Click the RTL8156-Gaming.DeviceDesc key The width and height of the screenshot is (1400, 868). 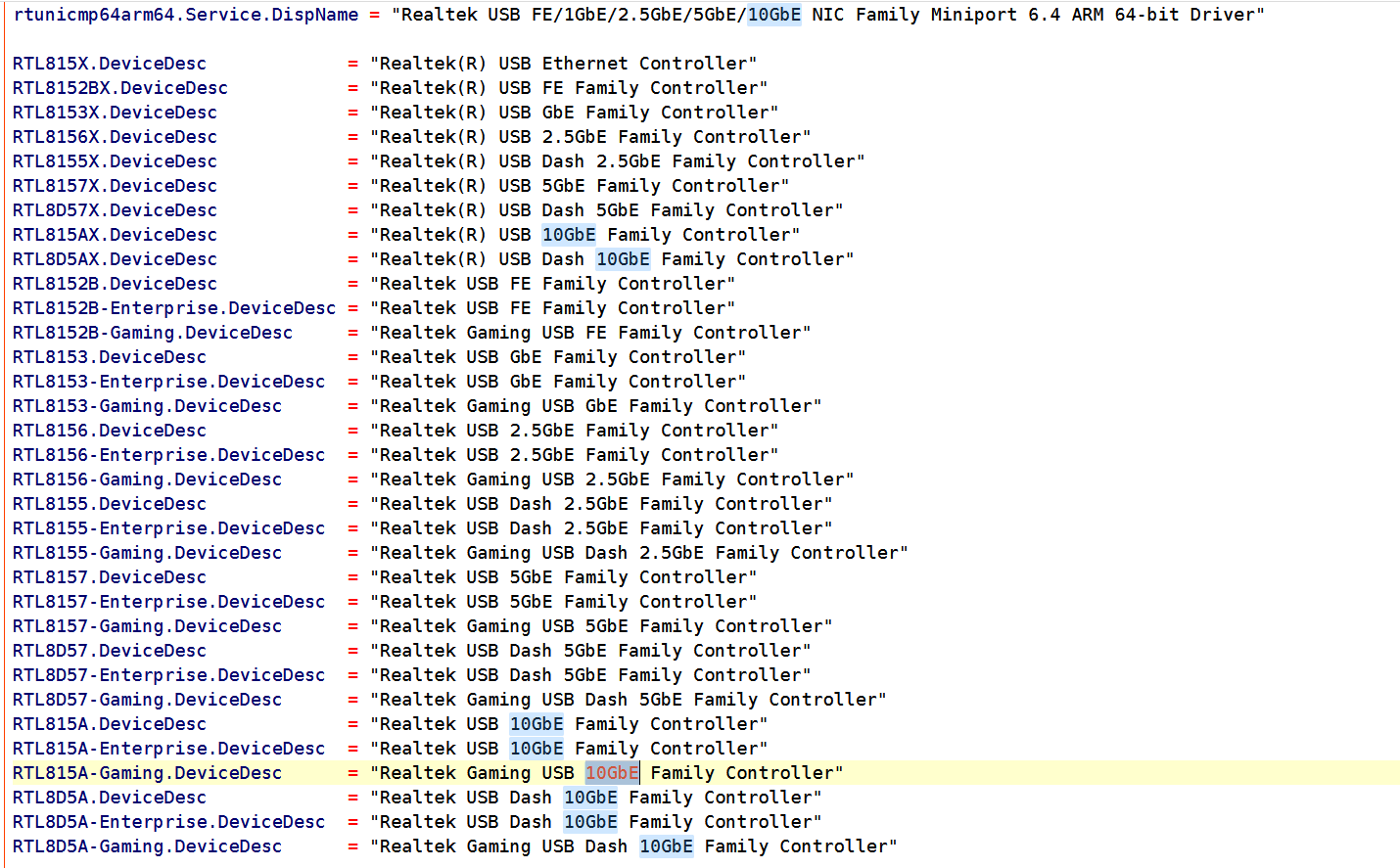pyautogui.click(x=147, y=480)
